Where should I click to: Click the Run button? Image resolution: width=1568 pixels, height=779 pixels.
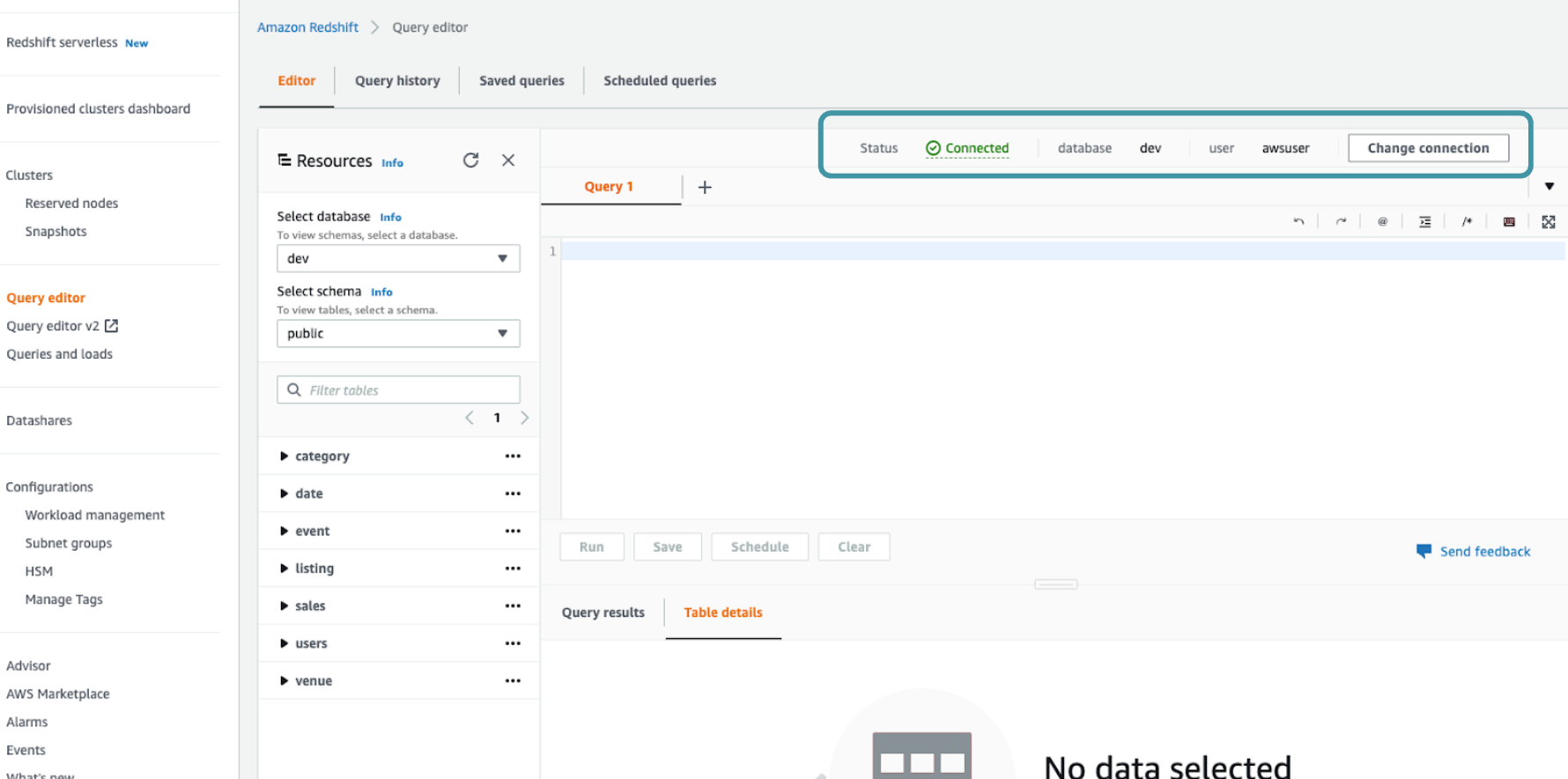click(592, 546)
